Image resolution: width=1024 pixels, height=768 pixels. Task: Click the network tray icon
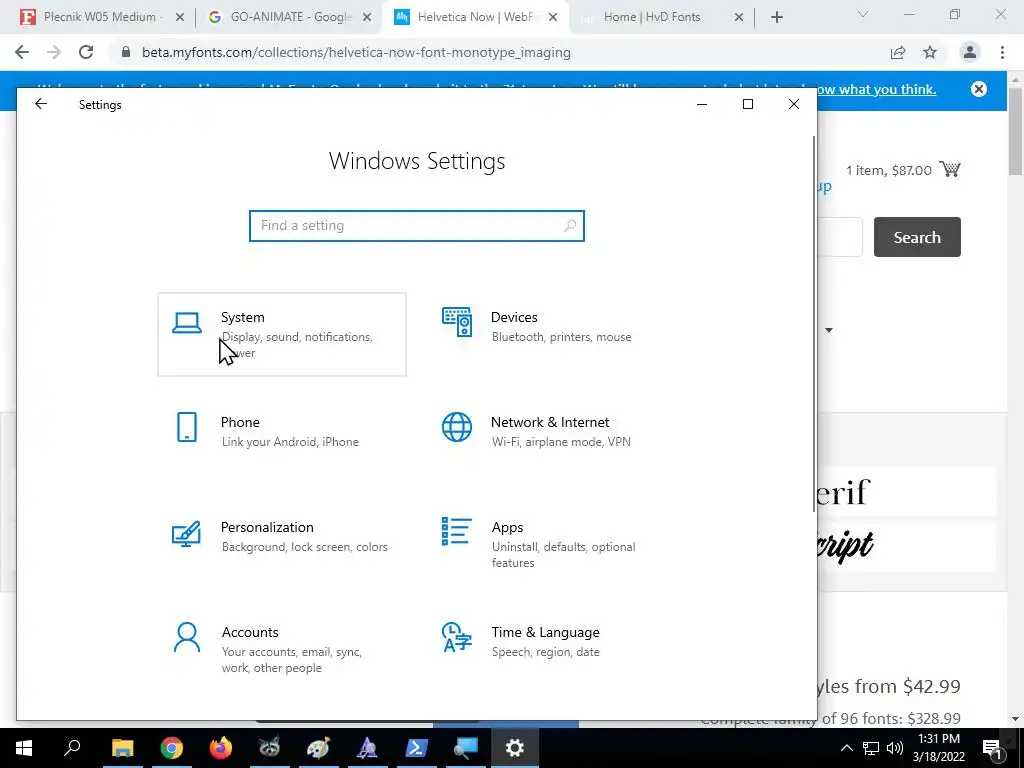coord(871,748)
